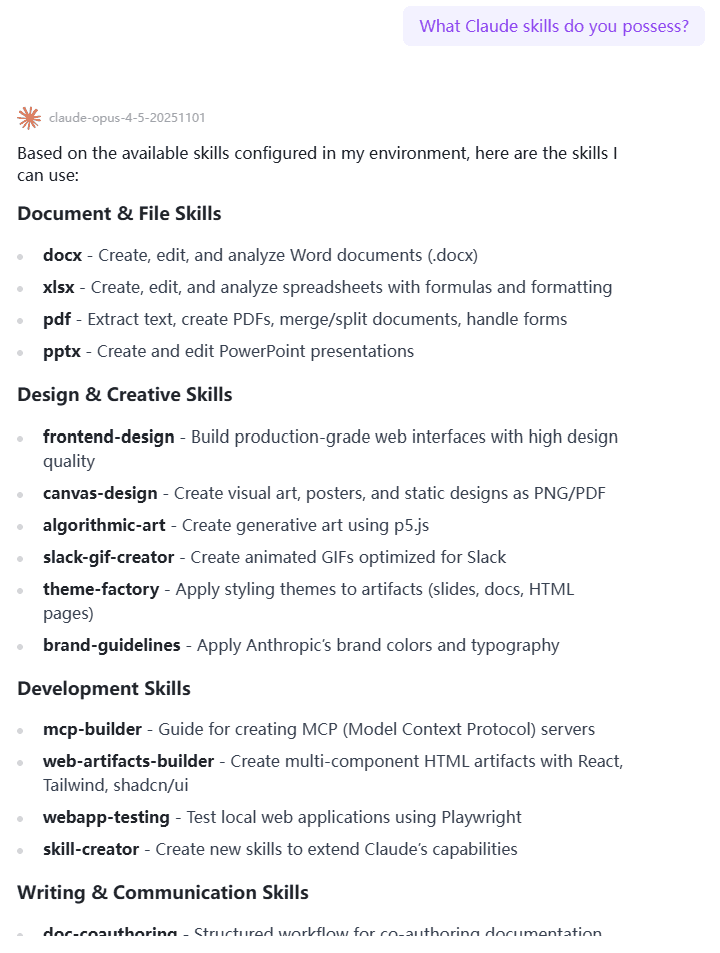Click the theme-factory skill name
The width and height of the screenshot is (720, 953).
coord(100,589)
